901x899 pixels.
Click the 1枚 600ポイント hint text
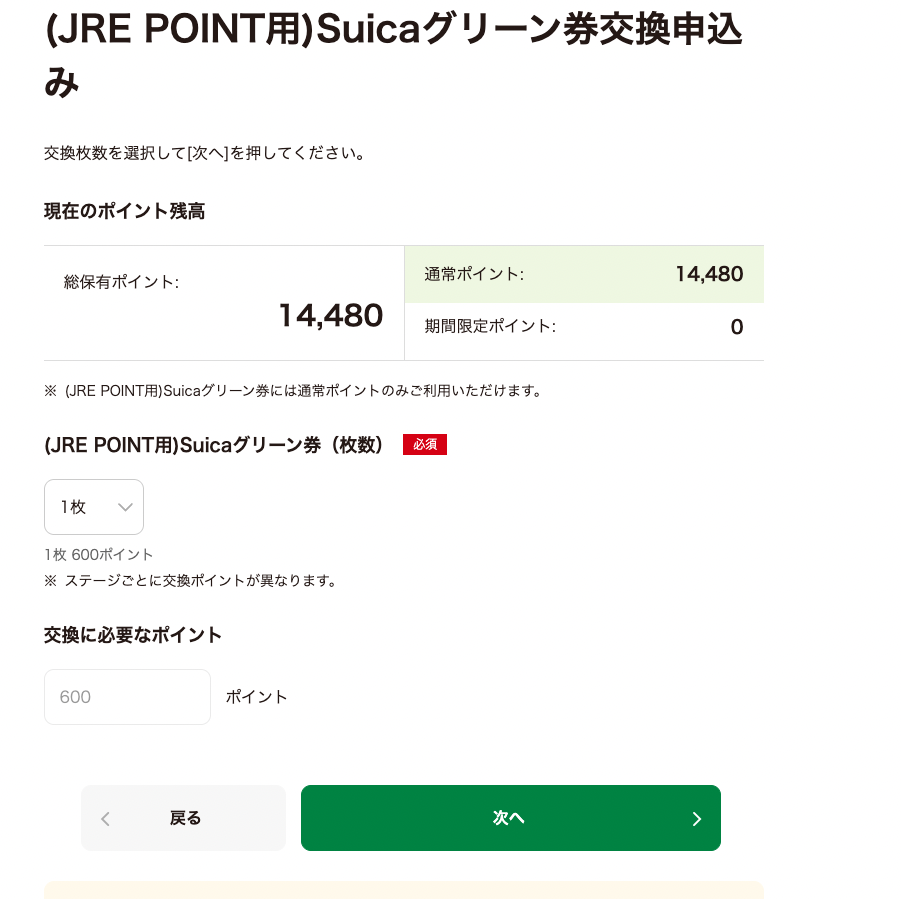tap(98, 554)
